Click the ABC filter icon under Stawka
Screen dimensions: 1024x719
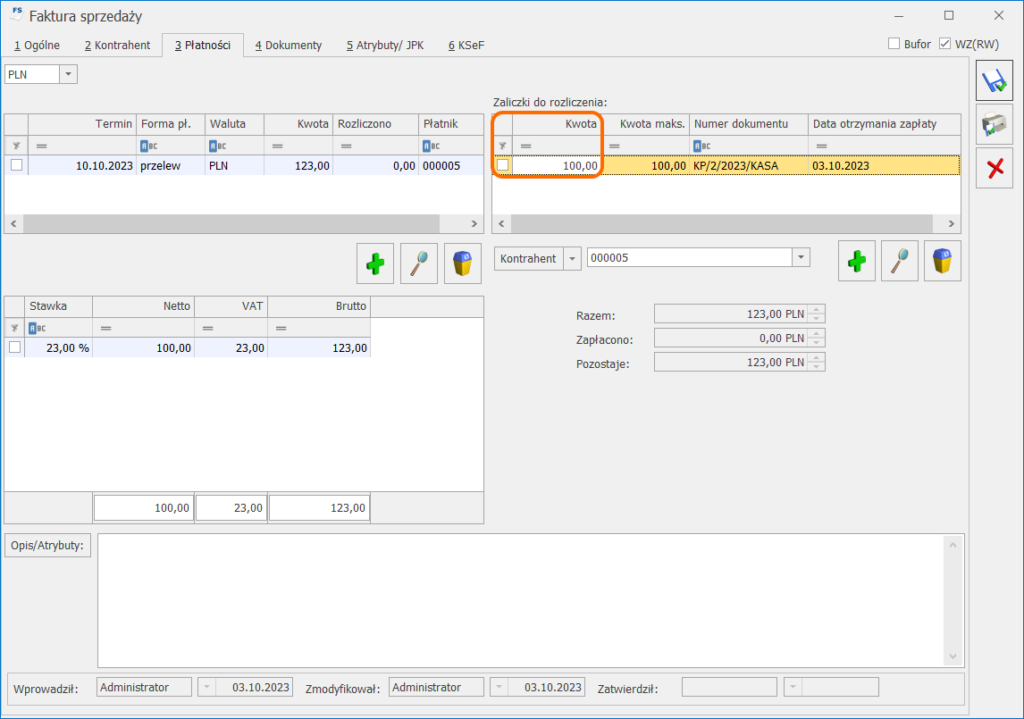click(37, 328)
